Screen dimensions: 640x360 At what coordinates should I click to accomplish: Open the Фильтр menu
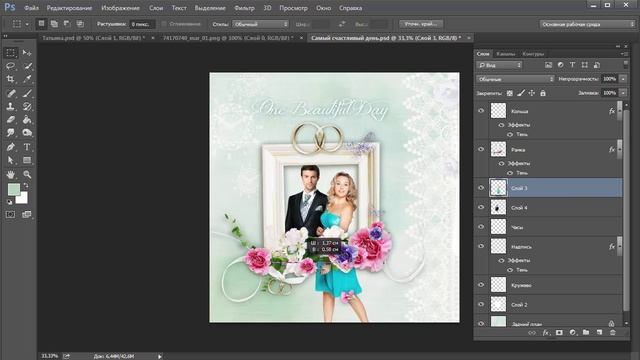[244, 8]
